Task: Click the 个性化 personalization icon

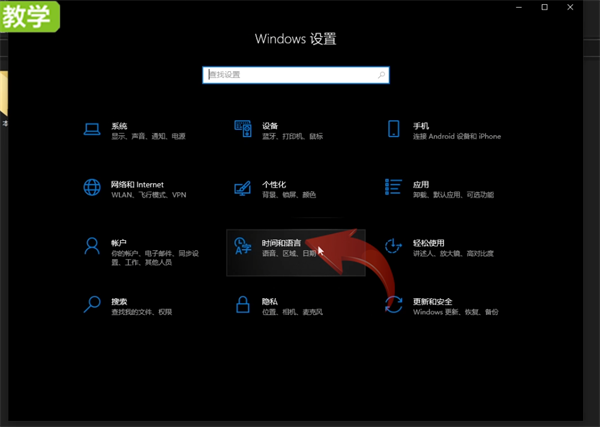Action: click(243, 188)
